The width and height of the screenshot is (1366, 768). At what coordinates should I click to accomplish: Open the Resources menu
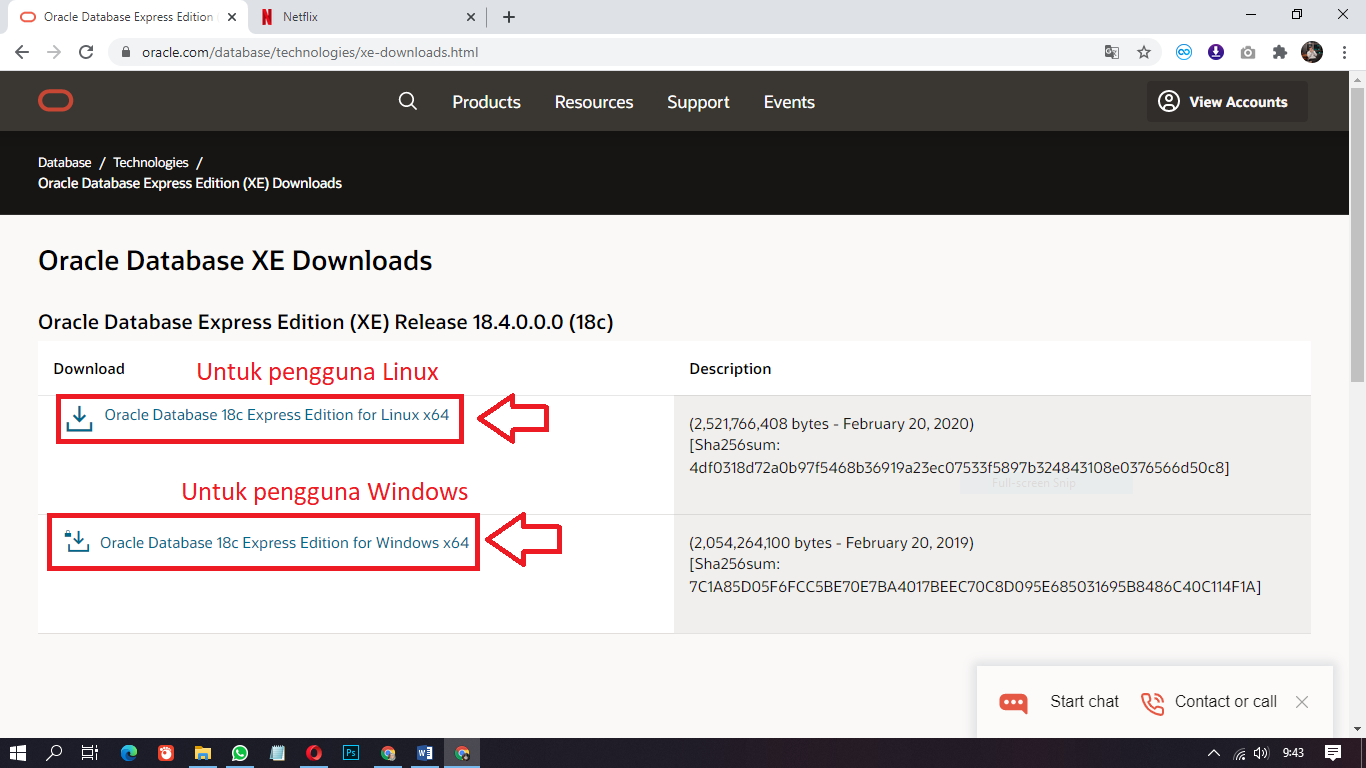[593, 101]
